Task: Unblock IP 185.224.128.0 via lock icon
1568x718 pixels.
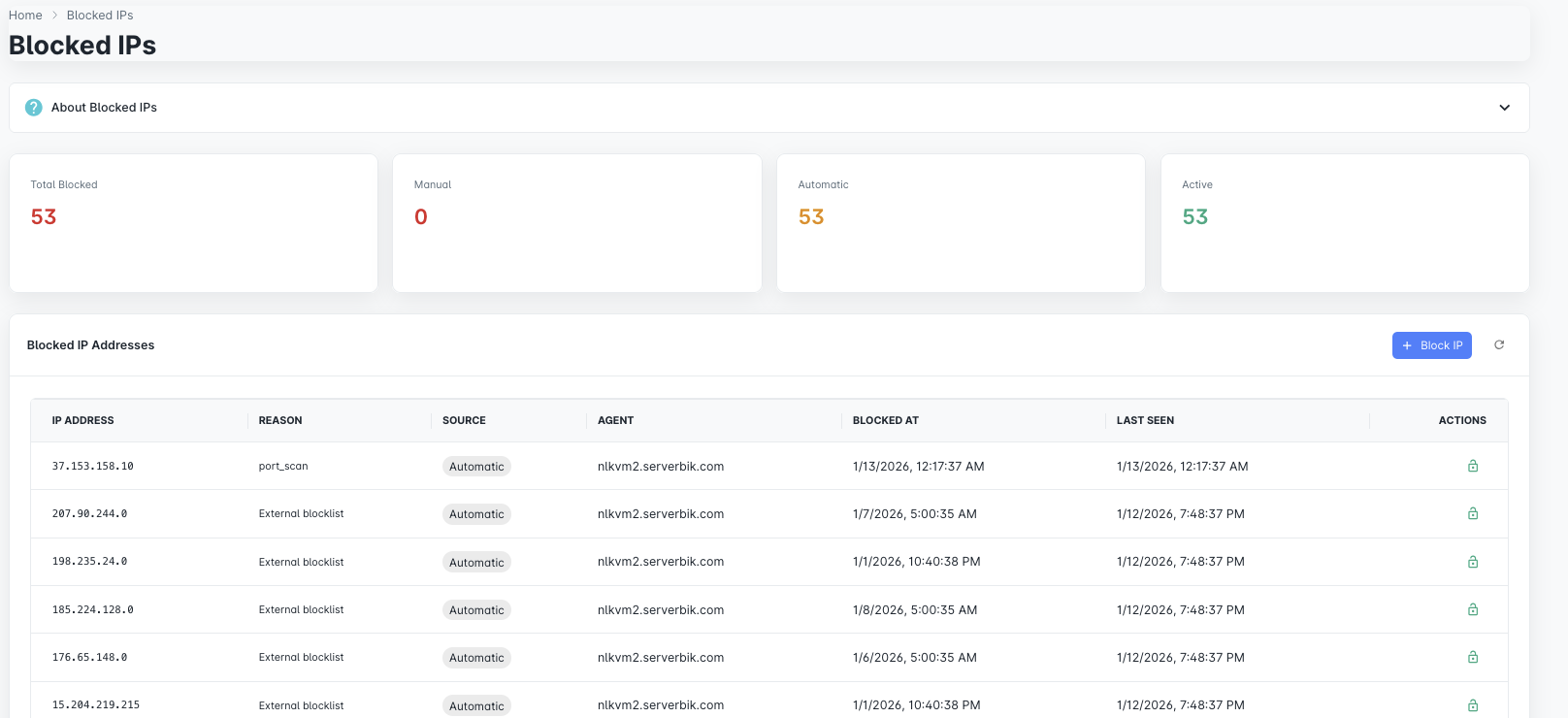Action: pyautogui.click(x=1472, y=609)
